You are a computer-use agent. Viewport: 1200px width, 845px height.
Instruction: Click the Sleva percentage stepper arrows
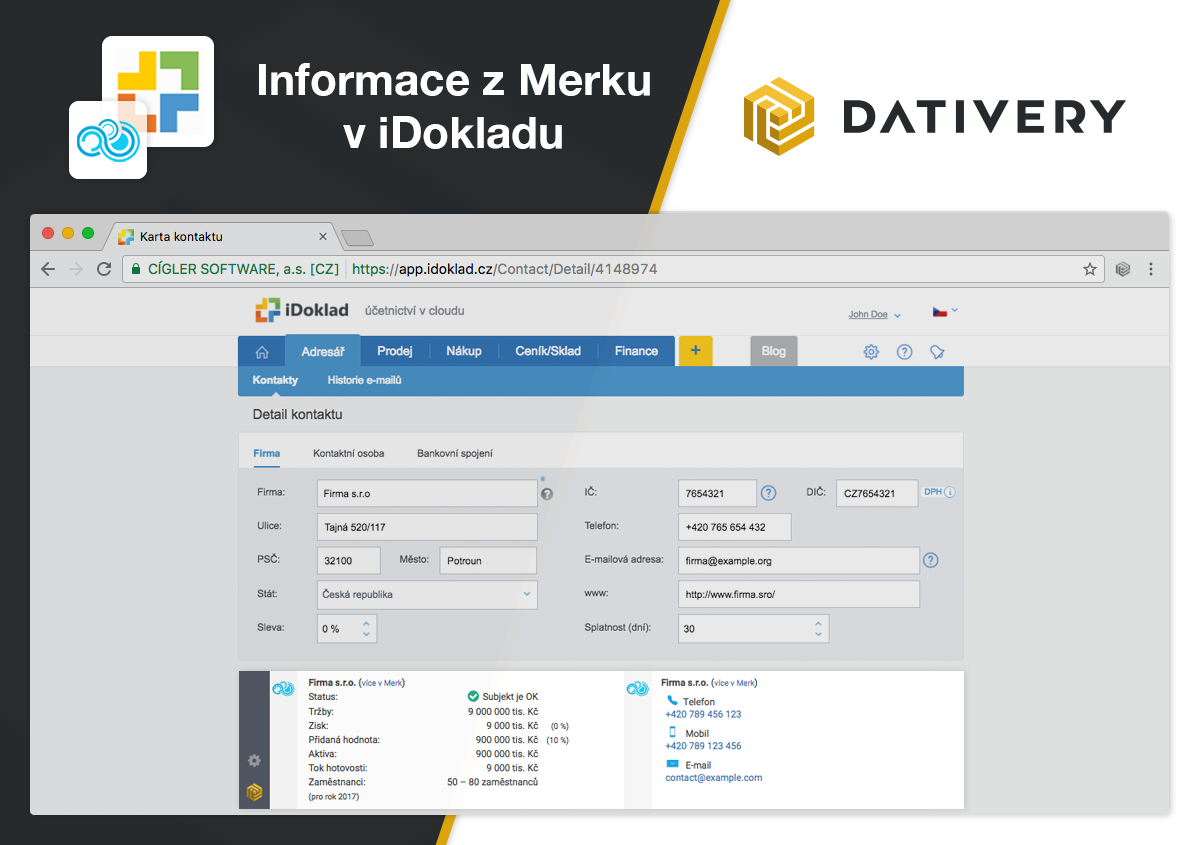coord(366,629)
